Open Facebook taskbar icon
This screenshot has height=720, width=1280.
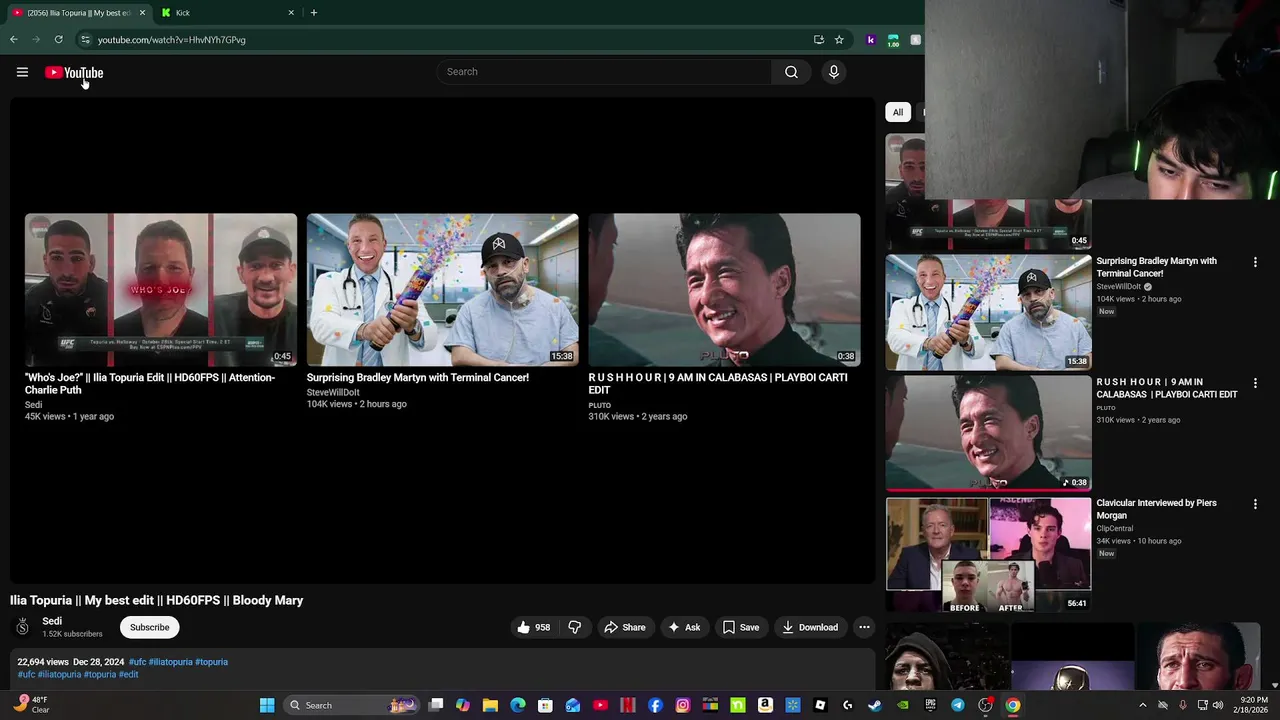tap(655, 705)
